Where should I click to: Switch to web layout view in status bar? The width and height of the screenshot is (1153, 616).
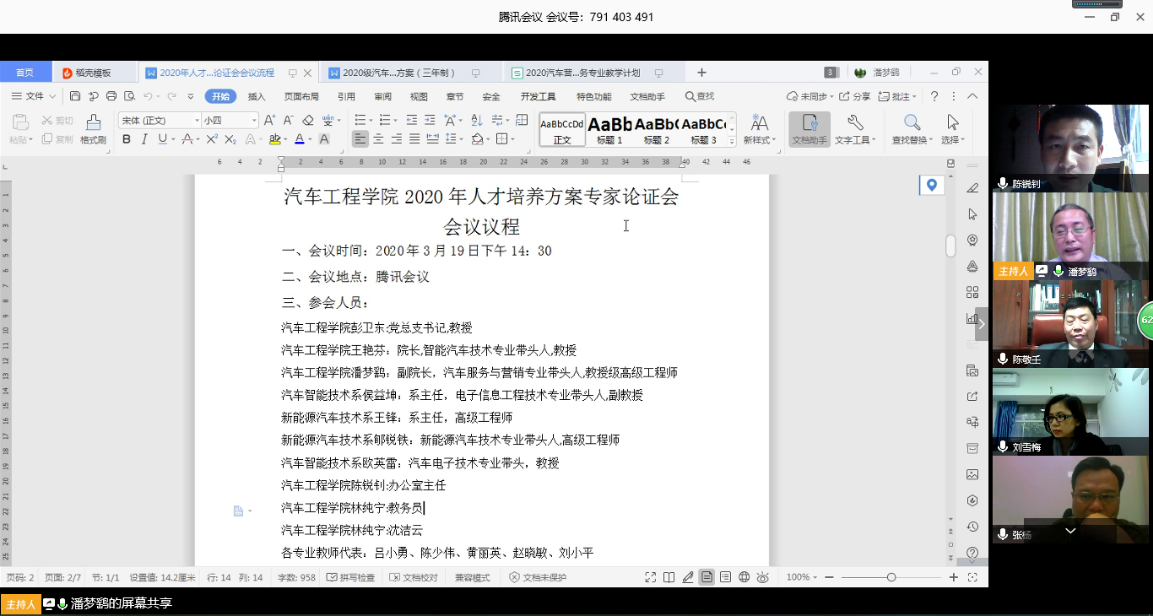pyautogui.click(x=744, y=577)
